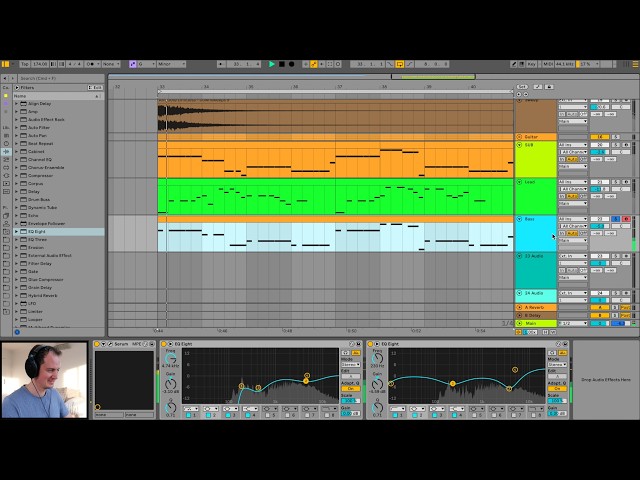Click the Arrangement Record circle button
Screen dimensions: 640x480
click(291, 64)
